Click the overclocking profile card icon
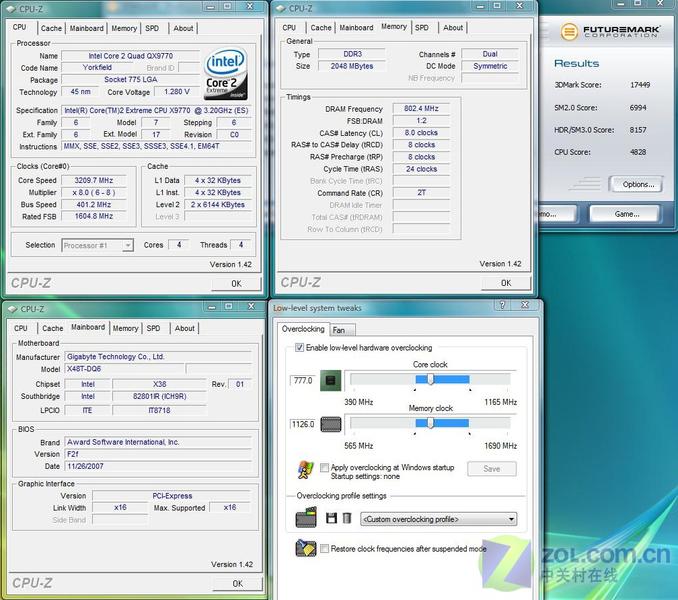Screen dimensions: 678x600 [306, 517]
